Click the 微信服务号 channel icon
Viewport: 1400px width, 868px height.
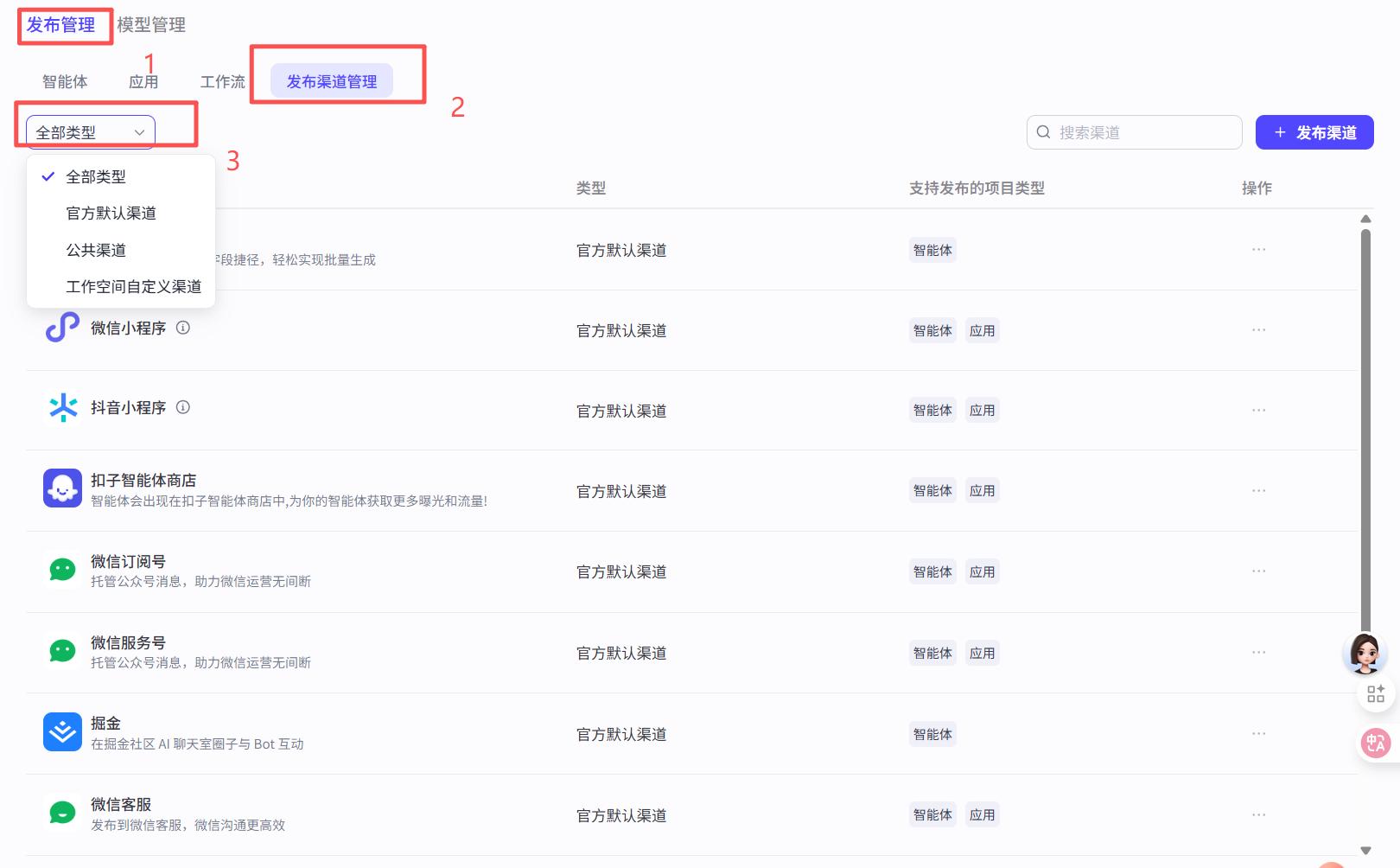[61, 650]
